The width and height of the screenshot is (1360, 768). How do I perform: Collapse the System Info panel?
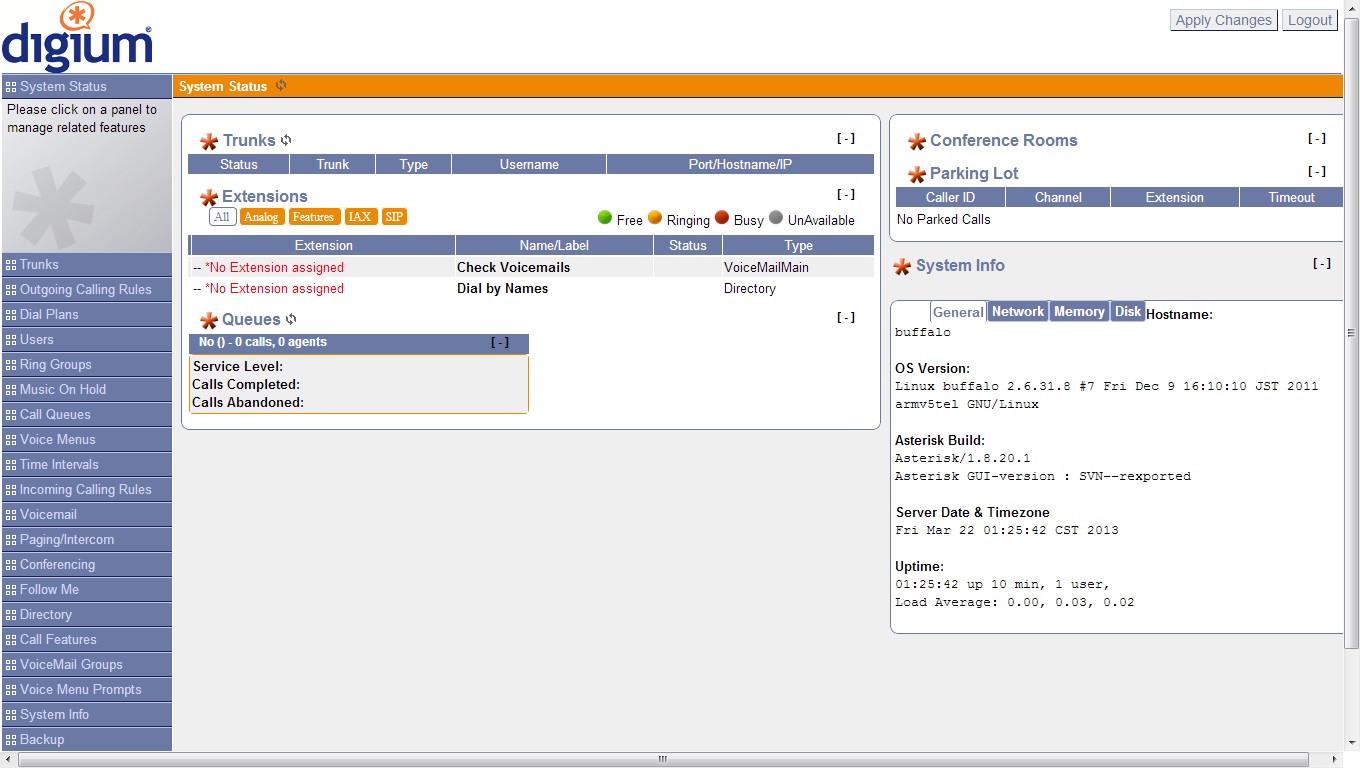[x=1322, y=264]
